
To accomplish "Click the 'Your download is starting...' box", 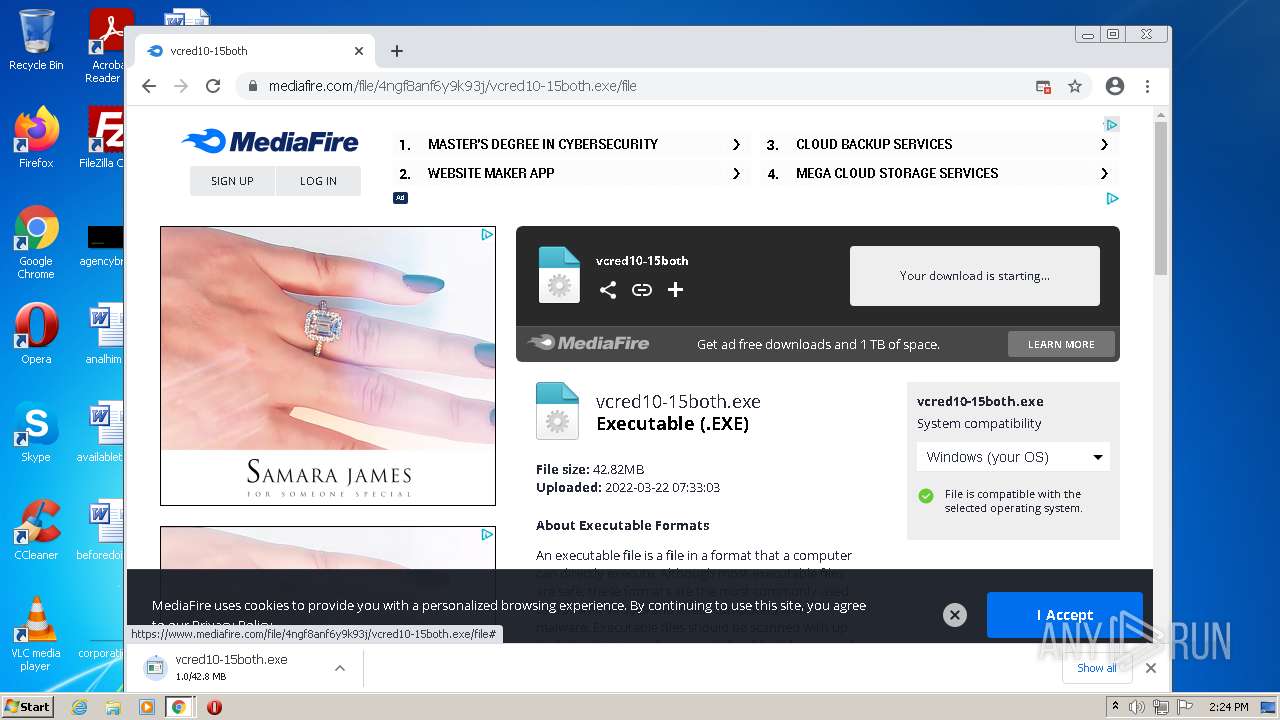I will (975, 276).
